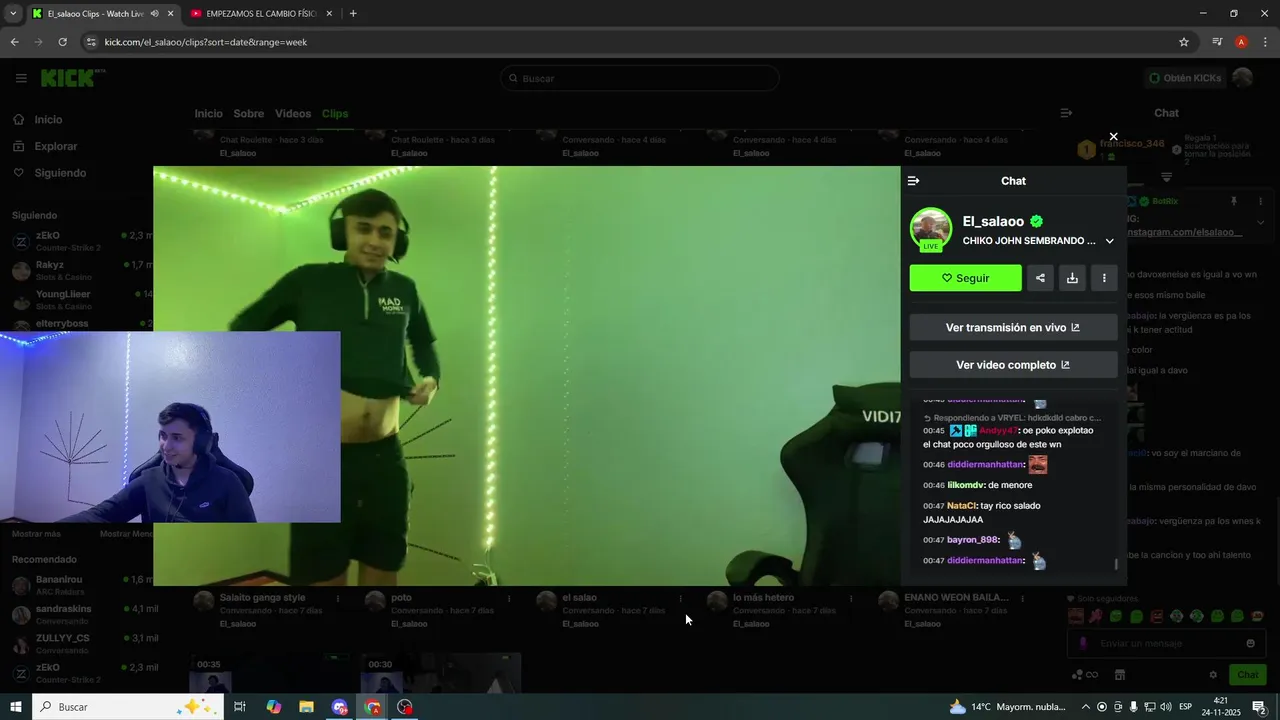This screenshot has height=720, width=1280.
Task: Open a new browser tab
Action: [353, 13]
